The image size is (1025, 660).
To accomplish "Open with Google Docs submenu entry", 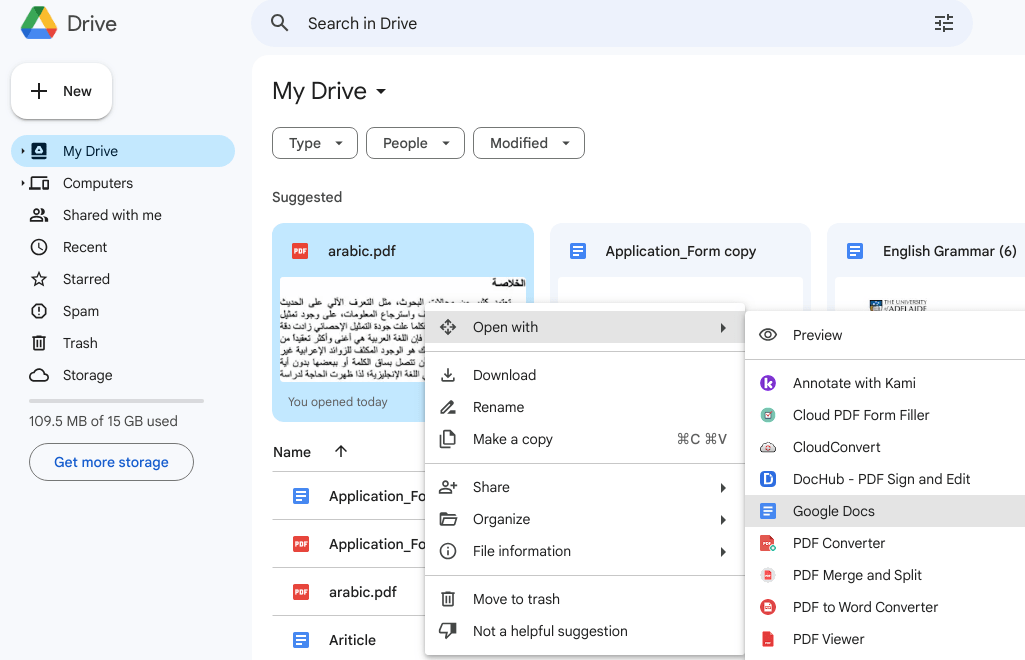I will [885, 511].
